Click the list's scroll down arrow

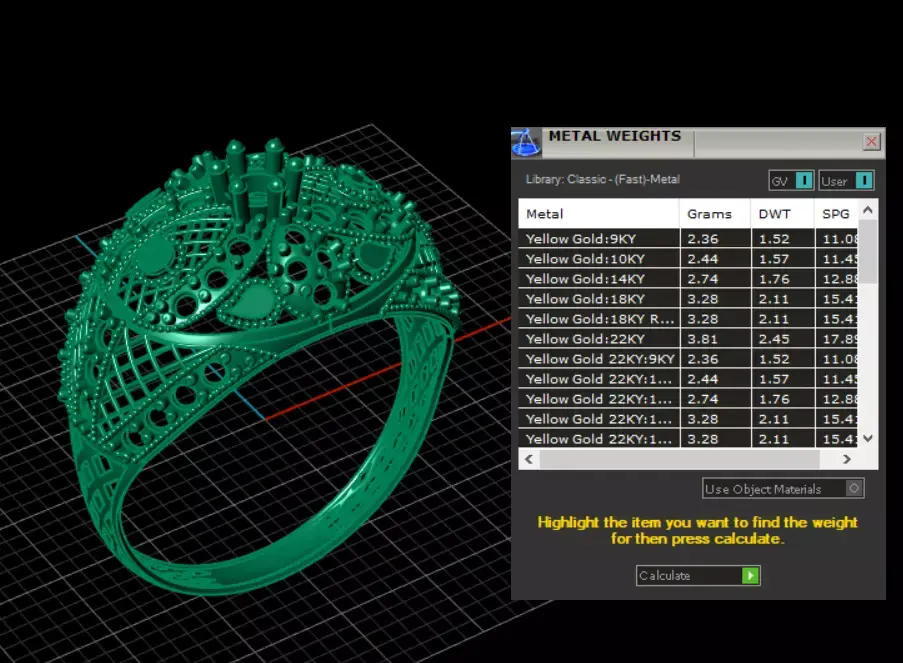(868, 438)
